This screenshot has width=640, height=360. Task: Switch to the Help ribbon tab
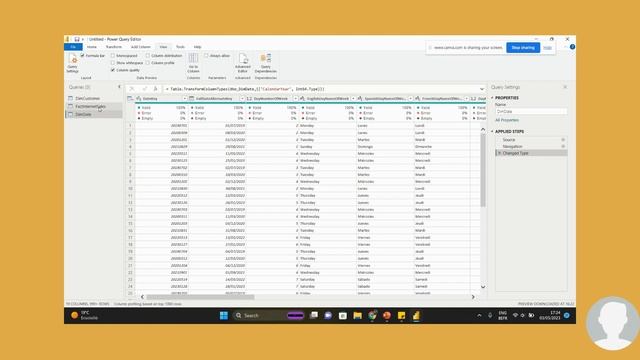[198, 47]
